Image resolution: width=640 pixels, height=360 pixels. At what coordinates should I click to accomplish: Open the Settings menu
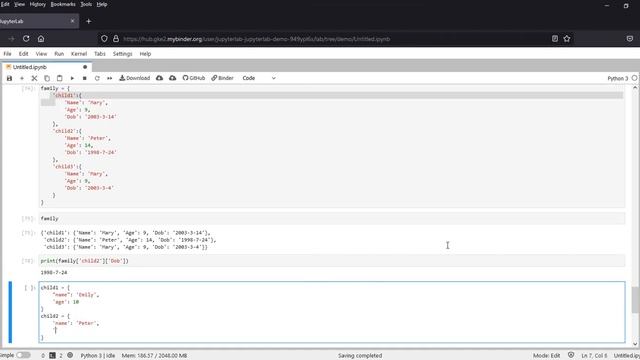tap(122, 53)
